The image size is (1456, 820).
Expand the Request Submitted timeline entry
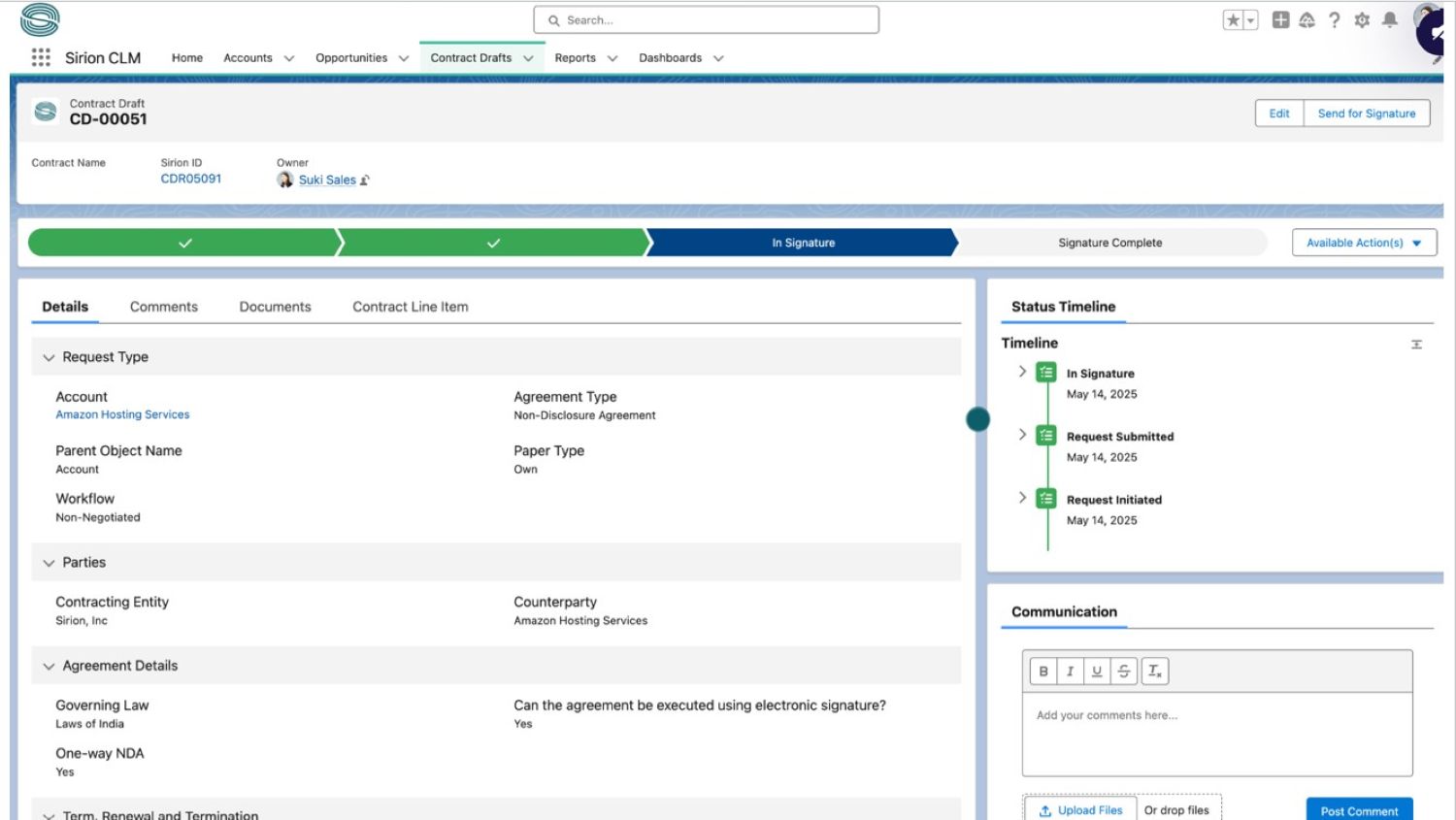(1022, 435)
